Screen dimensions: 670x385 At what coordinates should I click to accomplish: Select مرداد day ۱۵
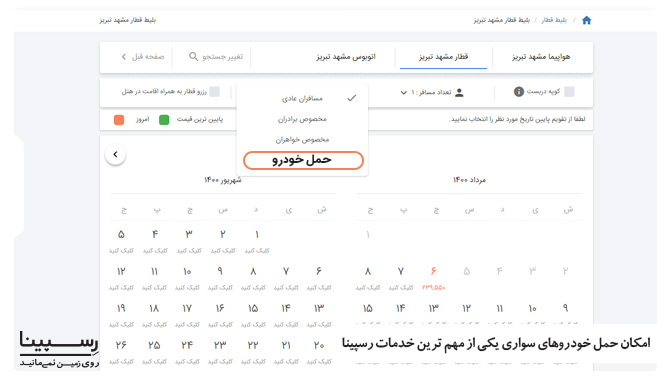point(368,309)
